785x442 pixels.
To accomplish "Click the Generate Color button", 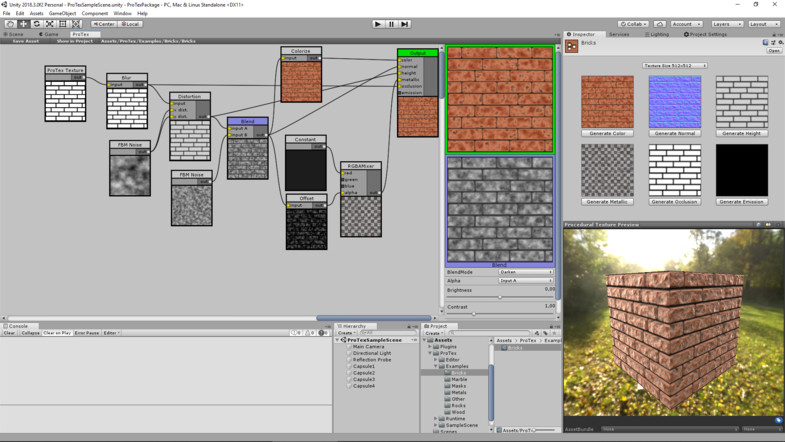I will (x=607, y=134).
